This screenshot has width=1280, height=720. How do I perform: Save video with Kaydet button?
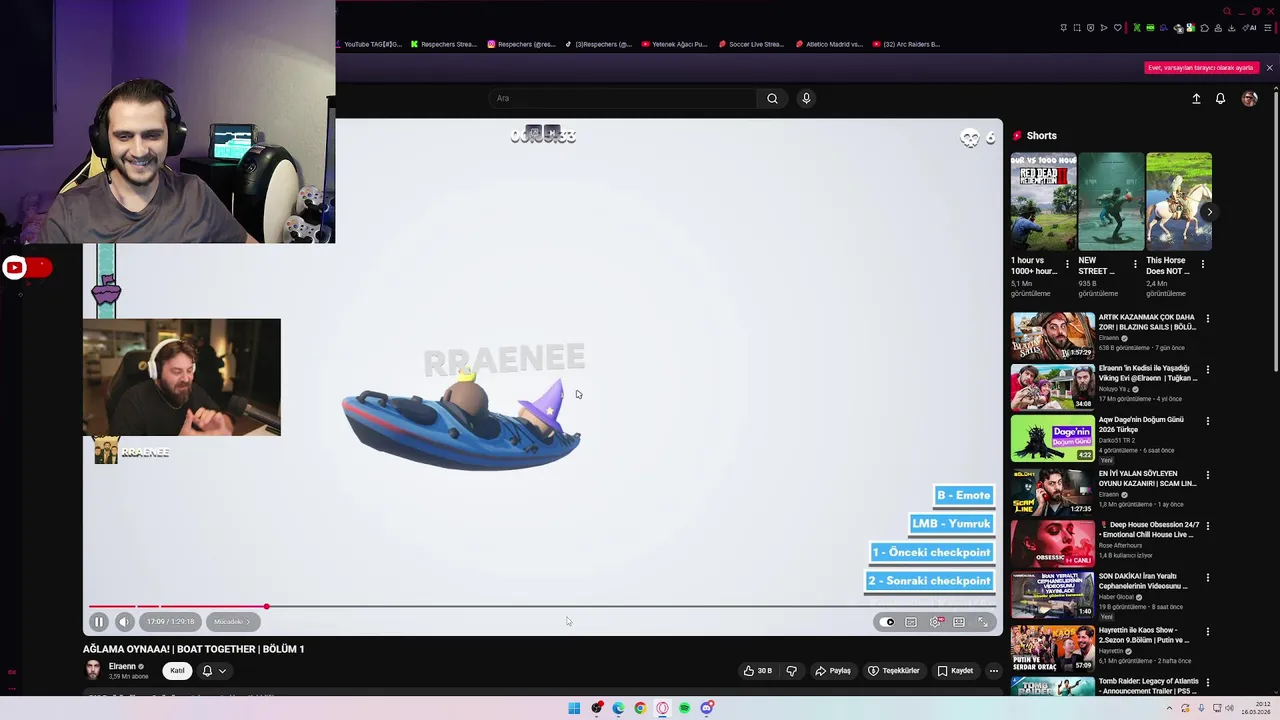[x=955, y=671]
